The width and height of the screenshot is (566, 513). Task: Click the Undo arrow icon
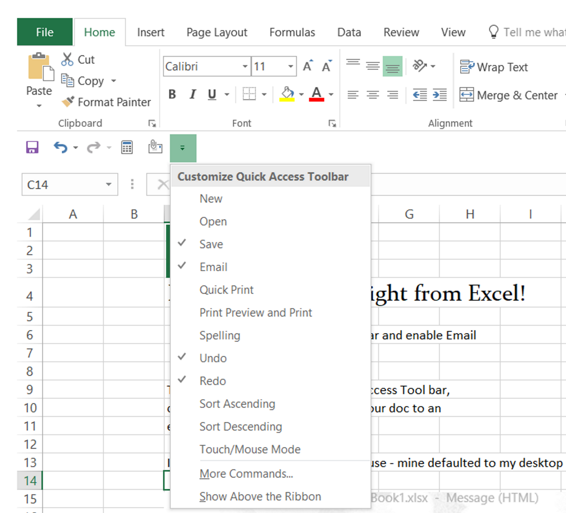(x=60, y=147)
